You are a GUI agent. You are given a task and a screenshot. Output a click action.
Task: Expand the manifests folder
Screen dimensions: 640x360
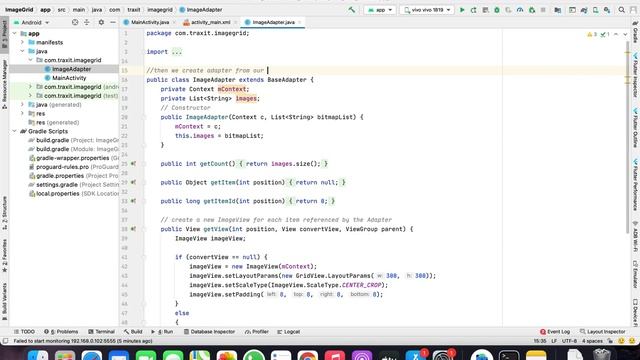point(22,42)
